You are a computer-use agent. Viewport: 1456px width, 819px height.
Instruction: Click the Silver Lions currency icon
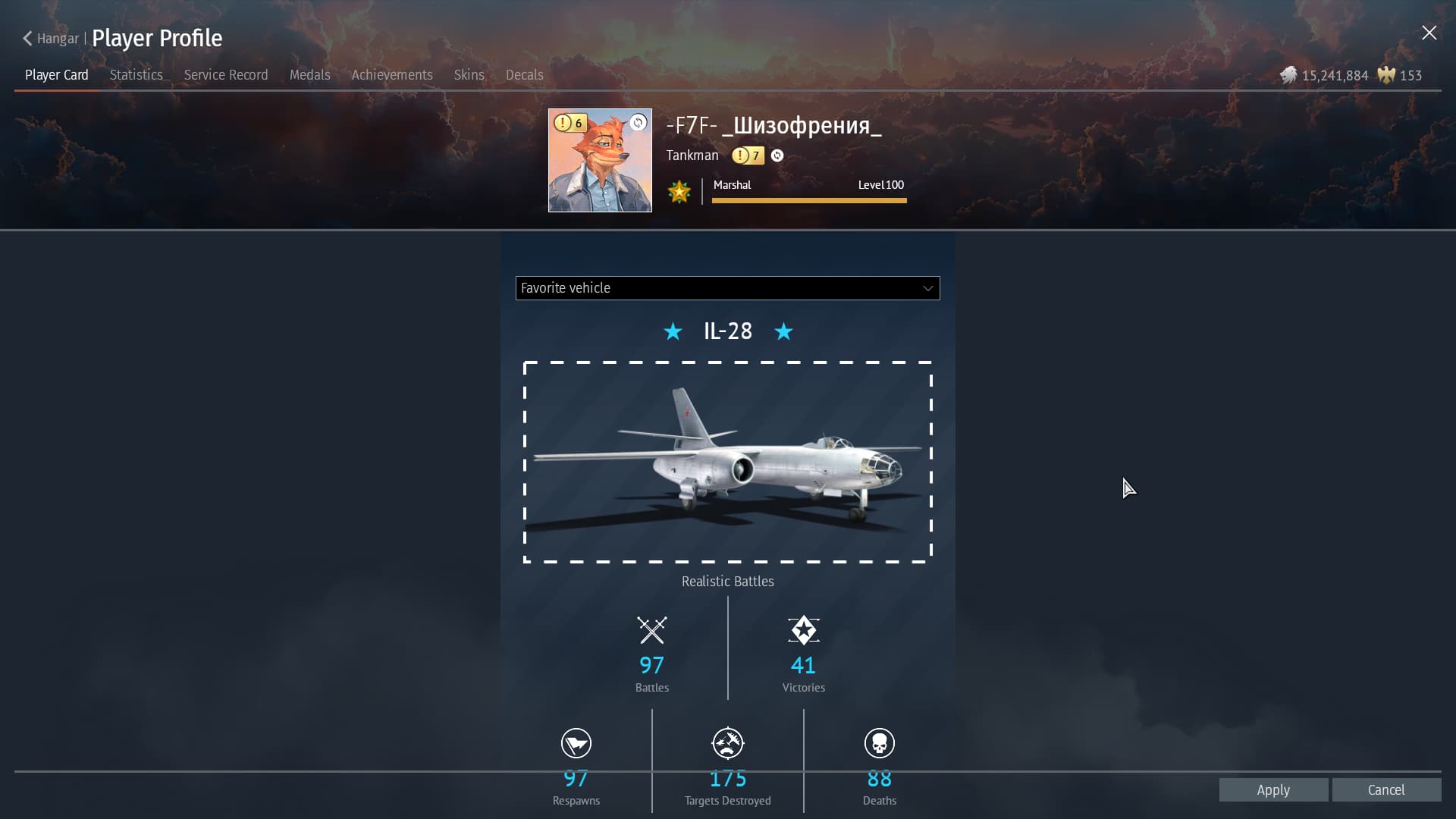1288,75
